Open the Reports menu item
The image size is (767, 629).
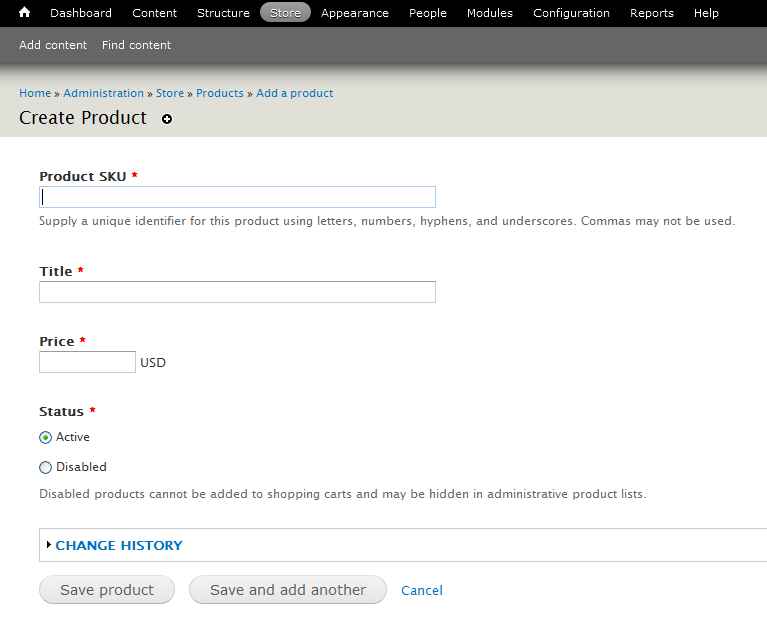pos(651,13)
